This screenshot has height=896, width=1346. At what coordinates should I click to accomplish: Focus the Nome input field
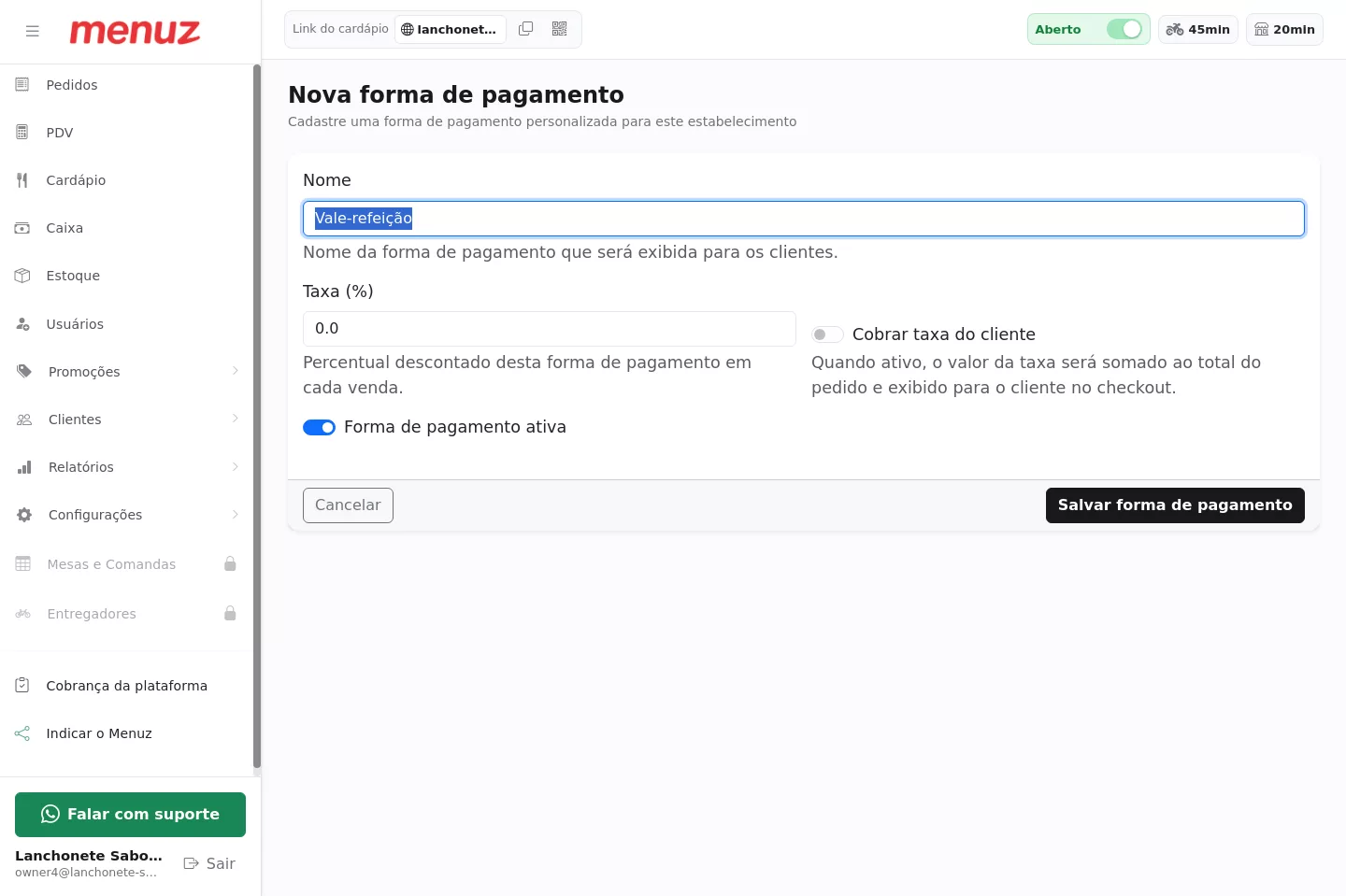point(804,219)
